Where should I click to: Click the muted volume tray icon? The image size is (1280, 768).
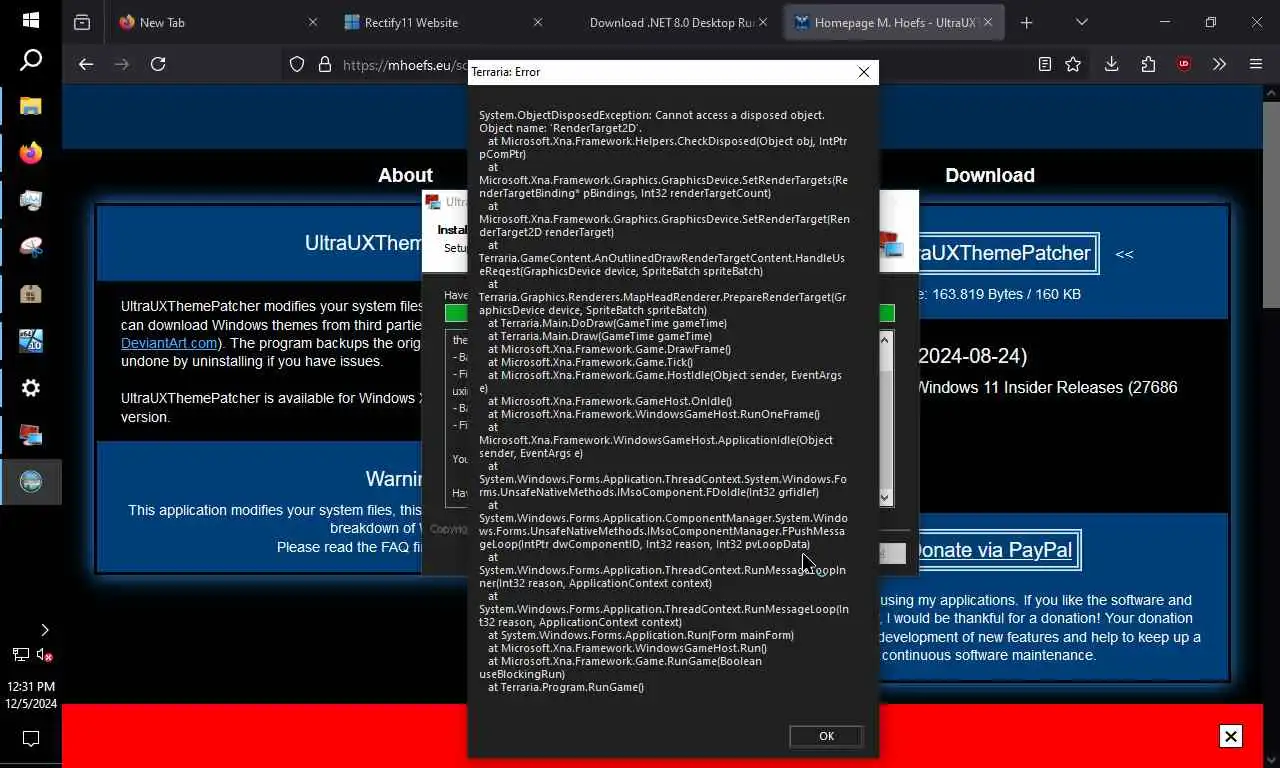tap(44, 655)
